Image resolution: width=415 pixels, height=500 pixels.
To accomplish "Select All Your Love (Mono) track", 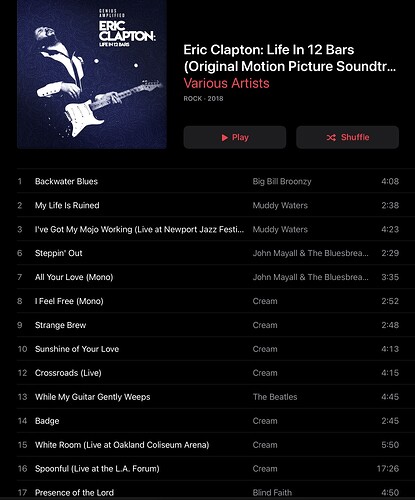I will click(208, 277).
